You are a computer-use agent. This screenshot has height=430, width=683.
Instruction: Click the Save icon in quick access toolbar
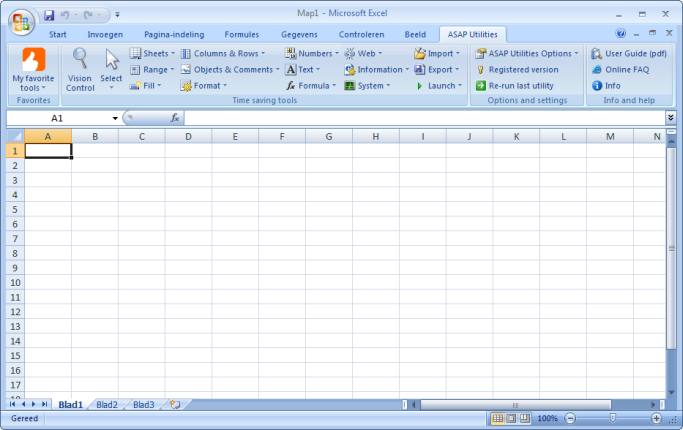click(x=49, y=15)
